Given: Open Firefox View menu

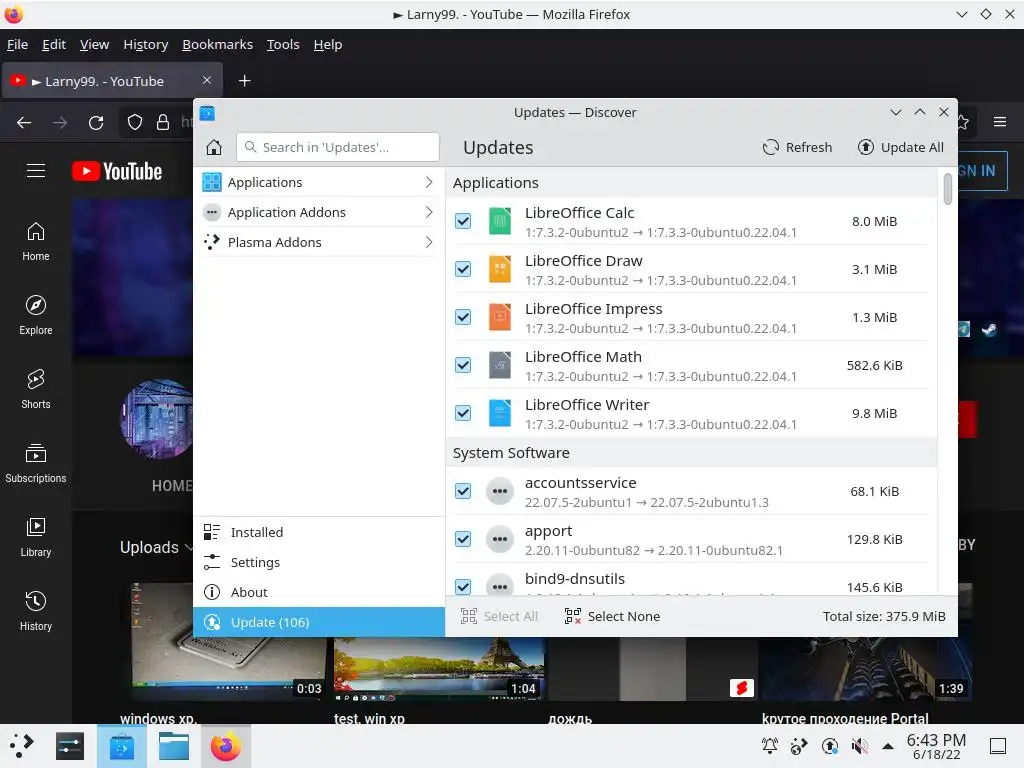Looking at the screenshot, I should click(94, 44).
